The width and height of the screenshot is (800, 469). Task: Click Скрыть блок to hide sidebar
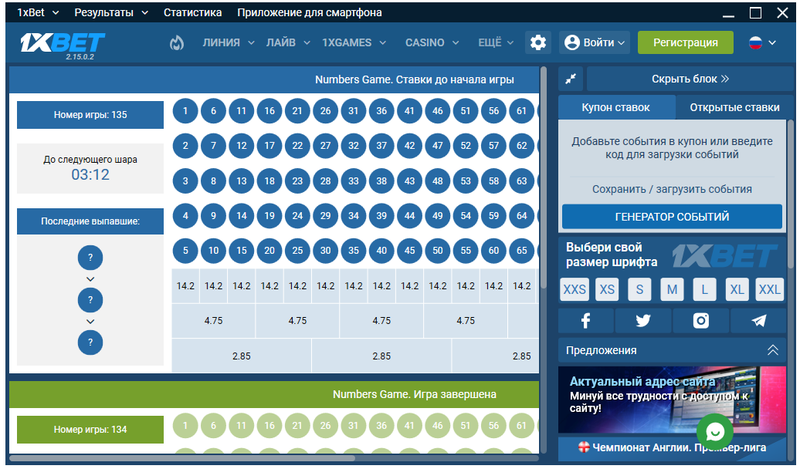[x=690, y=79]
